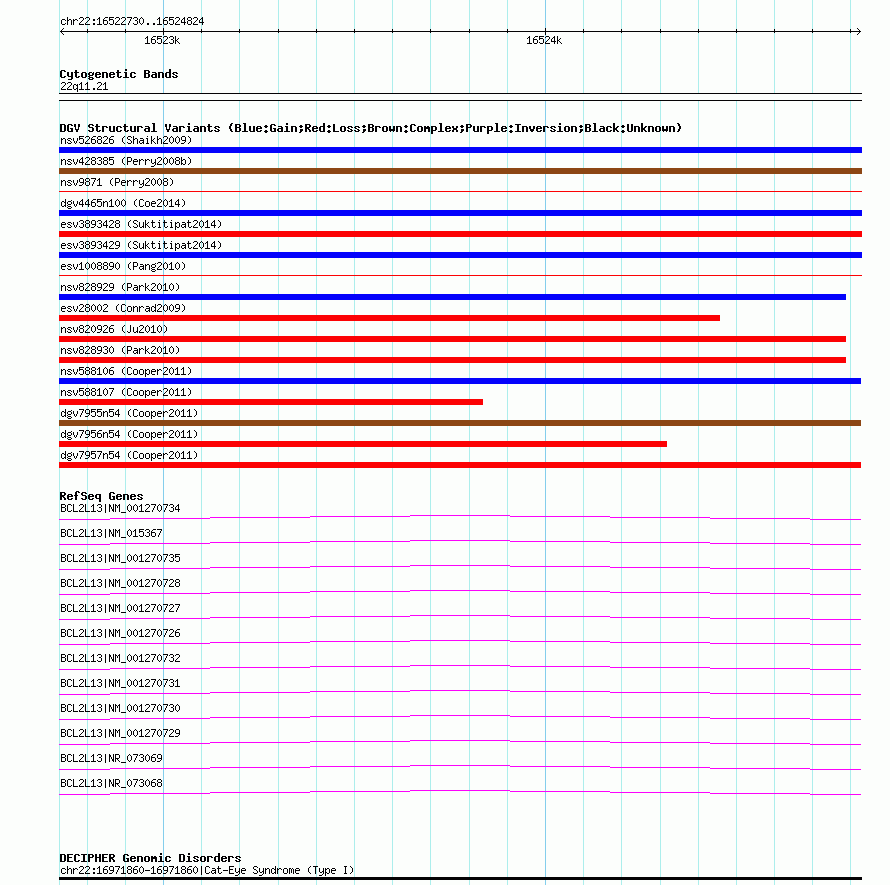Open variant dgv7955n54 (Cooper2011) label
This screenshot has width=890, height=885.
tap(129, 413)
